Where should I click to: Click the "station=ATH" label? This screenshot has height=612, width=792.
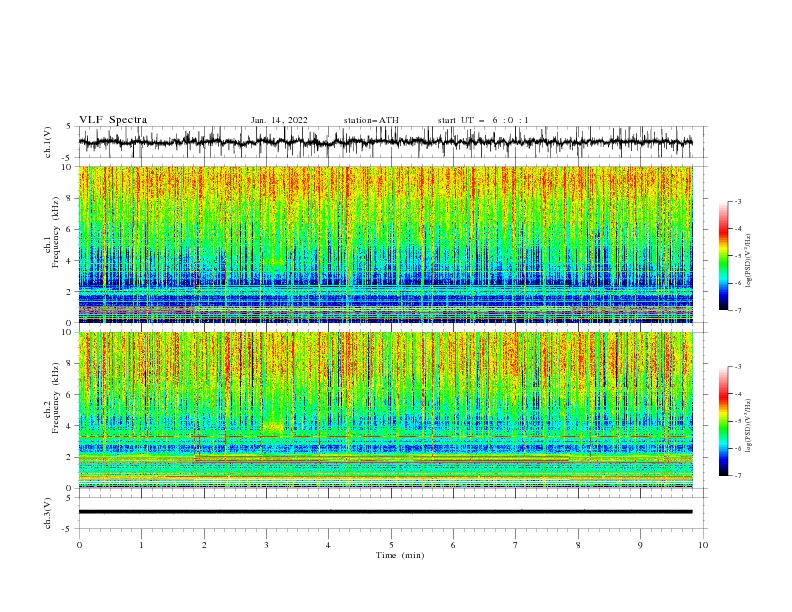371,120
